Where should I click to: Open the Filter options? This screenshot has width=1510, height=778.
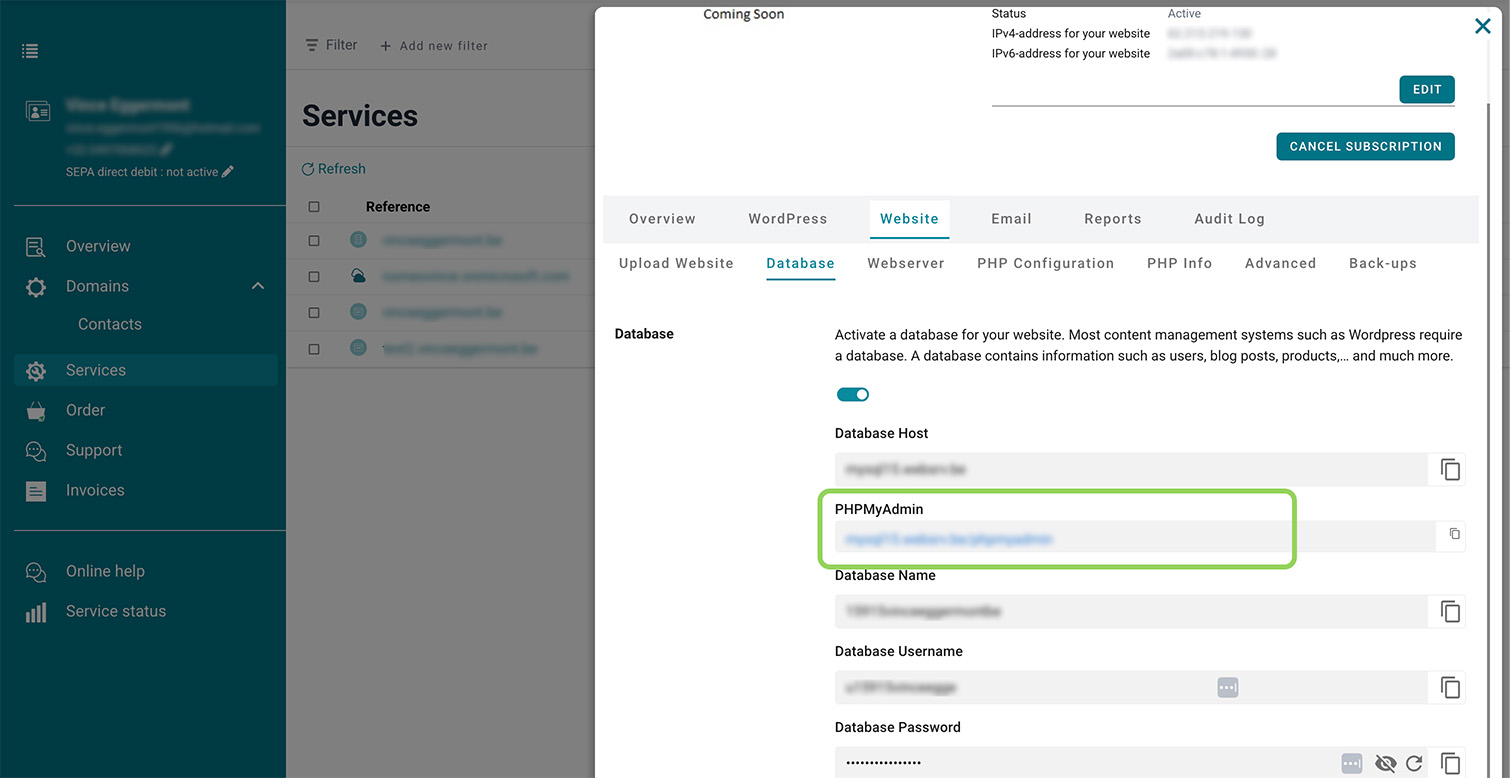pos(331,45)
